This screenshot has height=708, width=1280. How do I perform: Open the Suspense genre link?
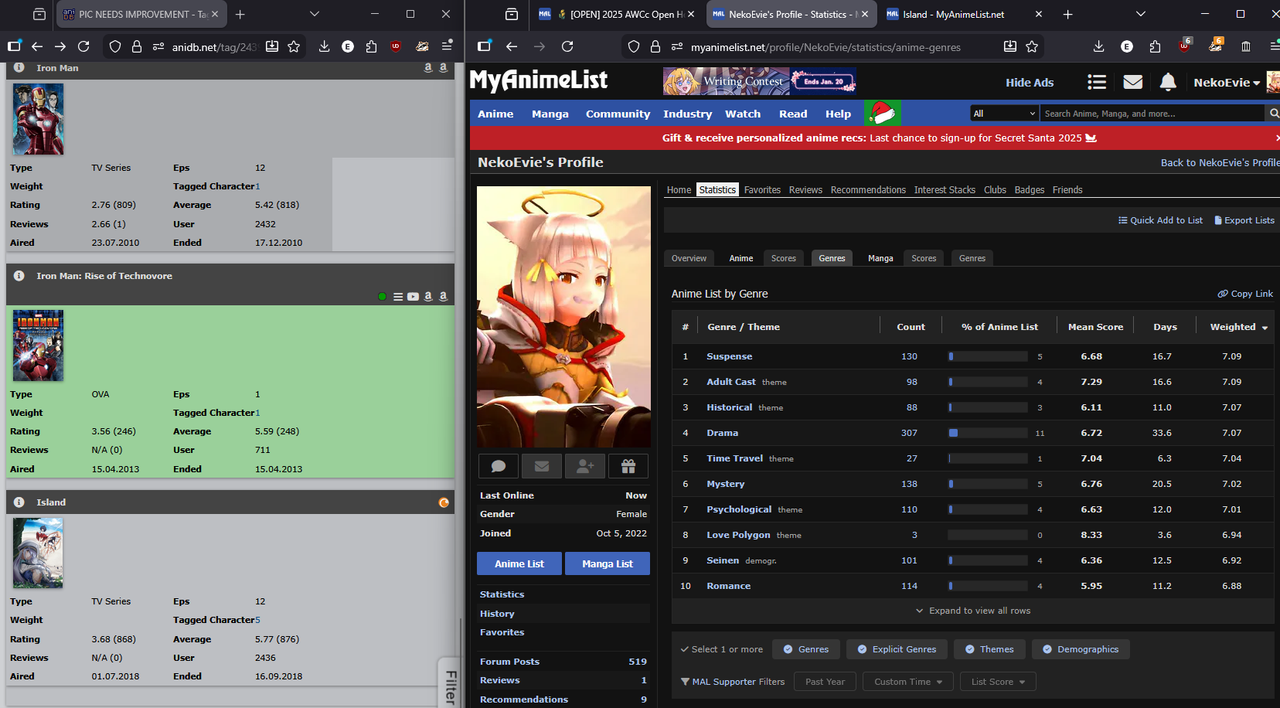tap(729, 356)
